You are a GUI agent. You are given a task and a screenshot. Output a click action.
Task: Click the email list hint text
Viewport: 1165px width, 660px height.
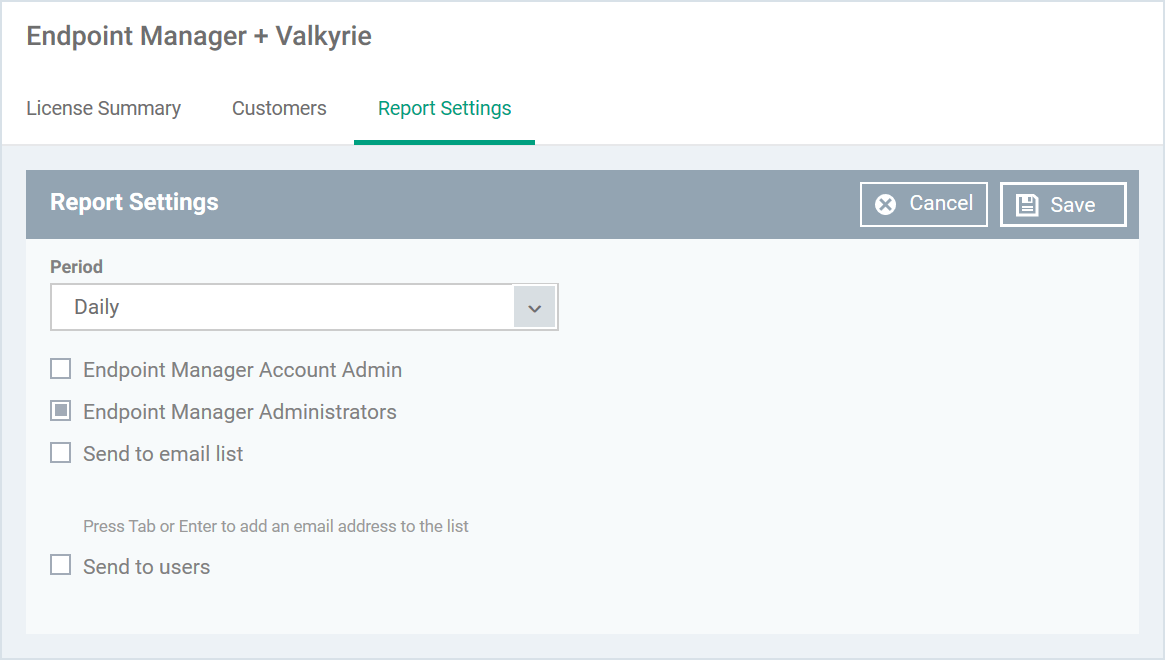coord(275,525)
